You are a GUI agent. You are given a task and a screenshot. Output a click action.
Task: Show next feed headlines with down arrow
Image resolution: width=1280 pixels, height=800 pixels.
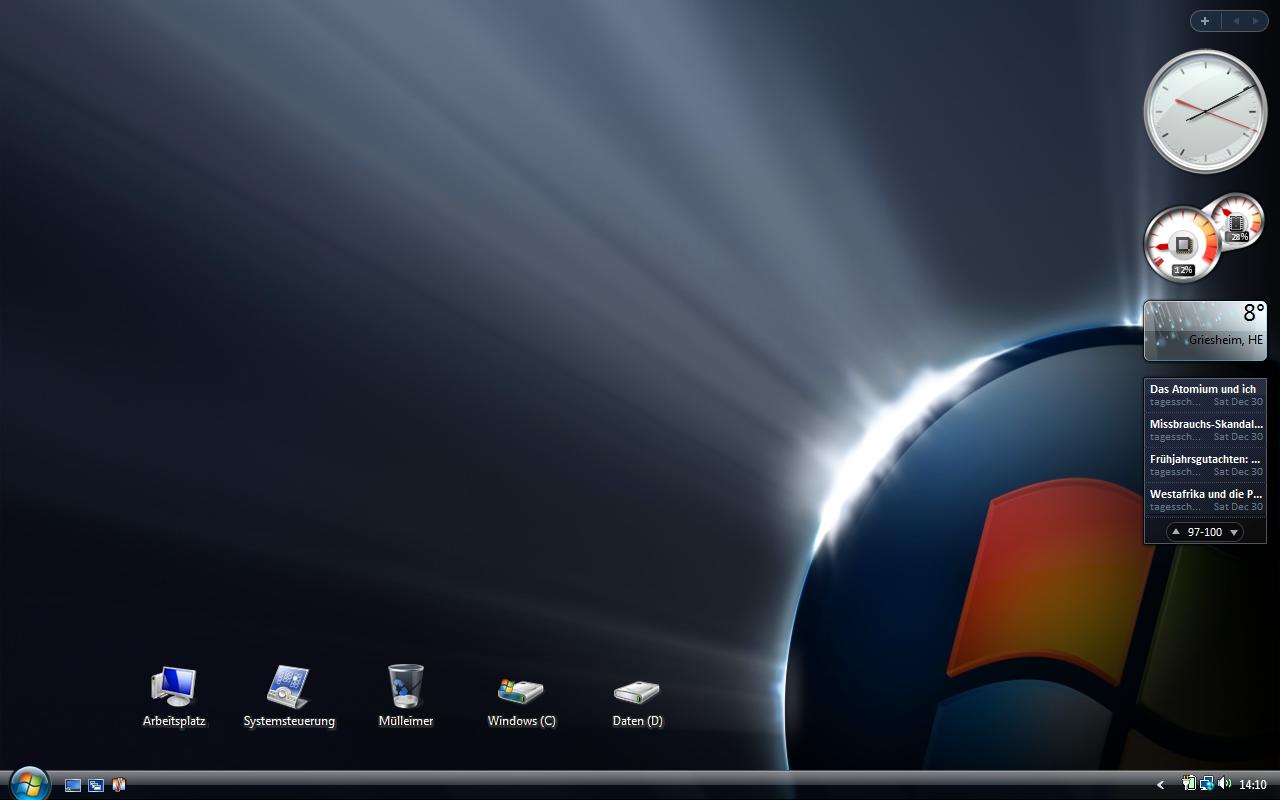(x=1234, y=532)
